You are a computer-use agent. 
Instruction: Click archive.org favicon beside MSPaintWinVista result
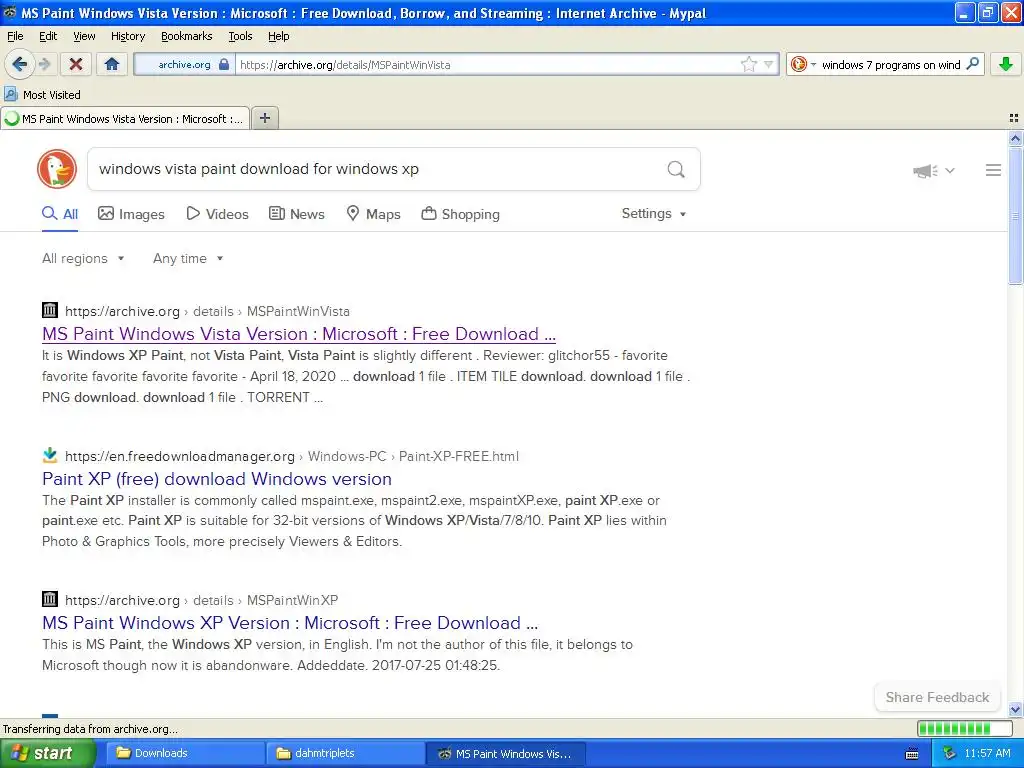point(50,310)
